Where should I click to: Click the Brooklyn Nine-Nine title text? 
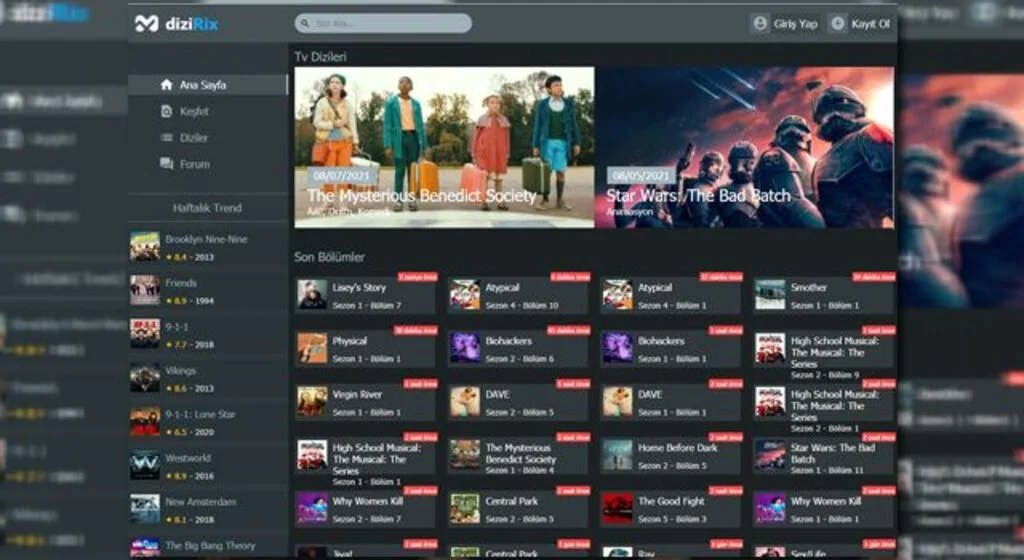pos(206,240)
